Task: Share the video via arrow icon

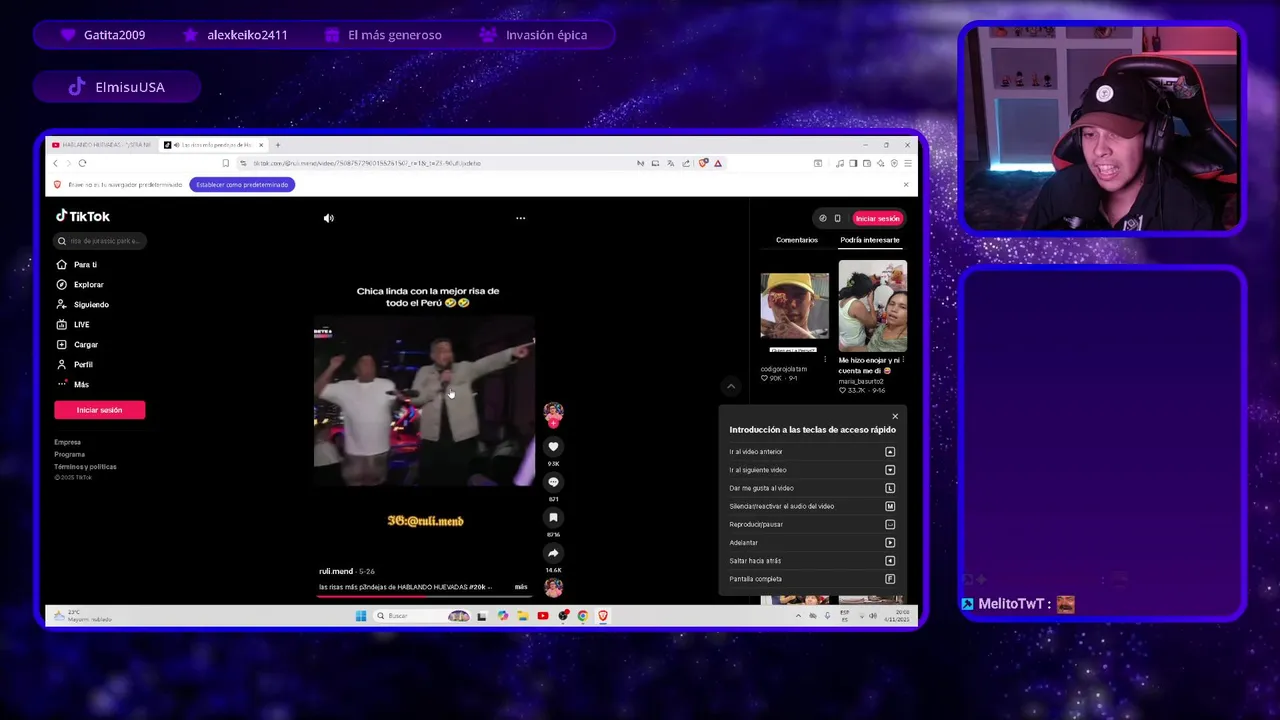Action: point(553,553)
